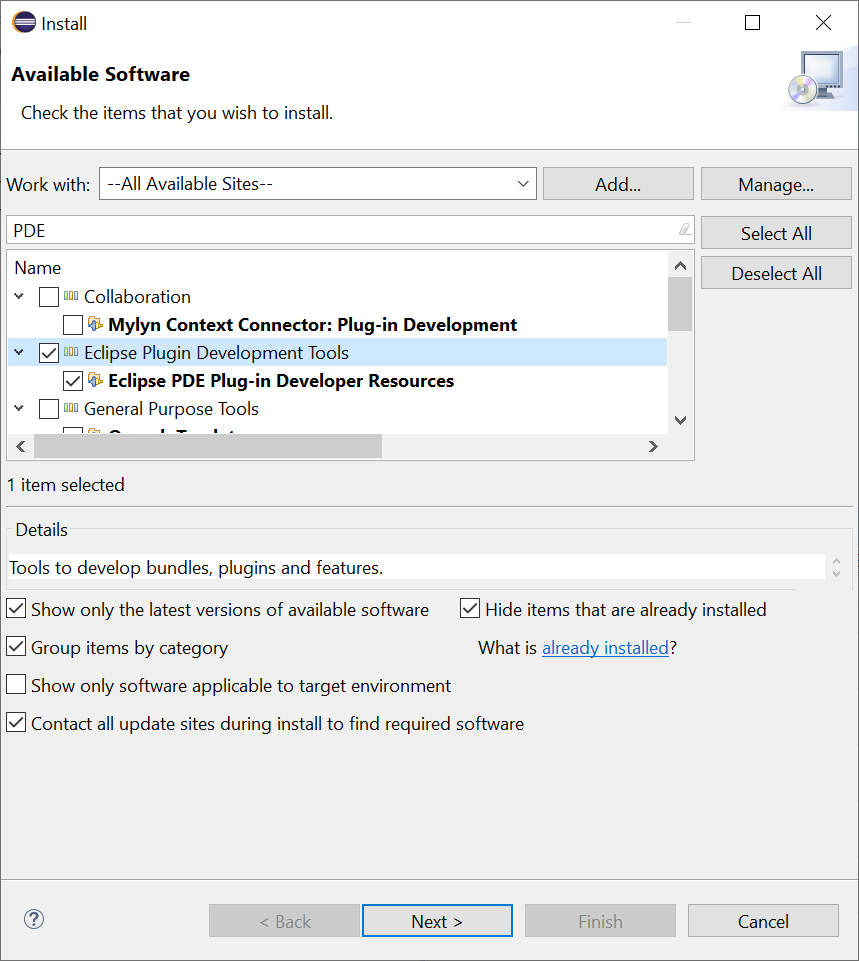Click the Details down stepper arrow
Viewport: 859px width, 961px height.
(x=836, y=574)
